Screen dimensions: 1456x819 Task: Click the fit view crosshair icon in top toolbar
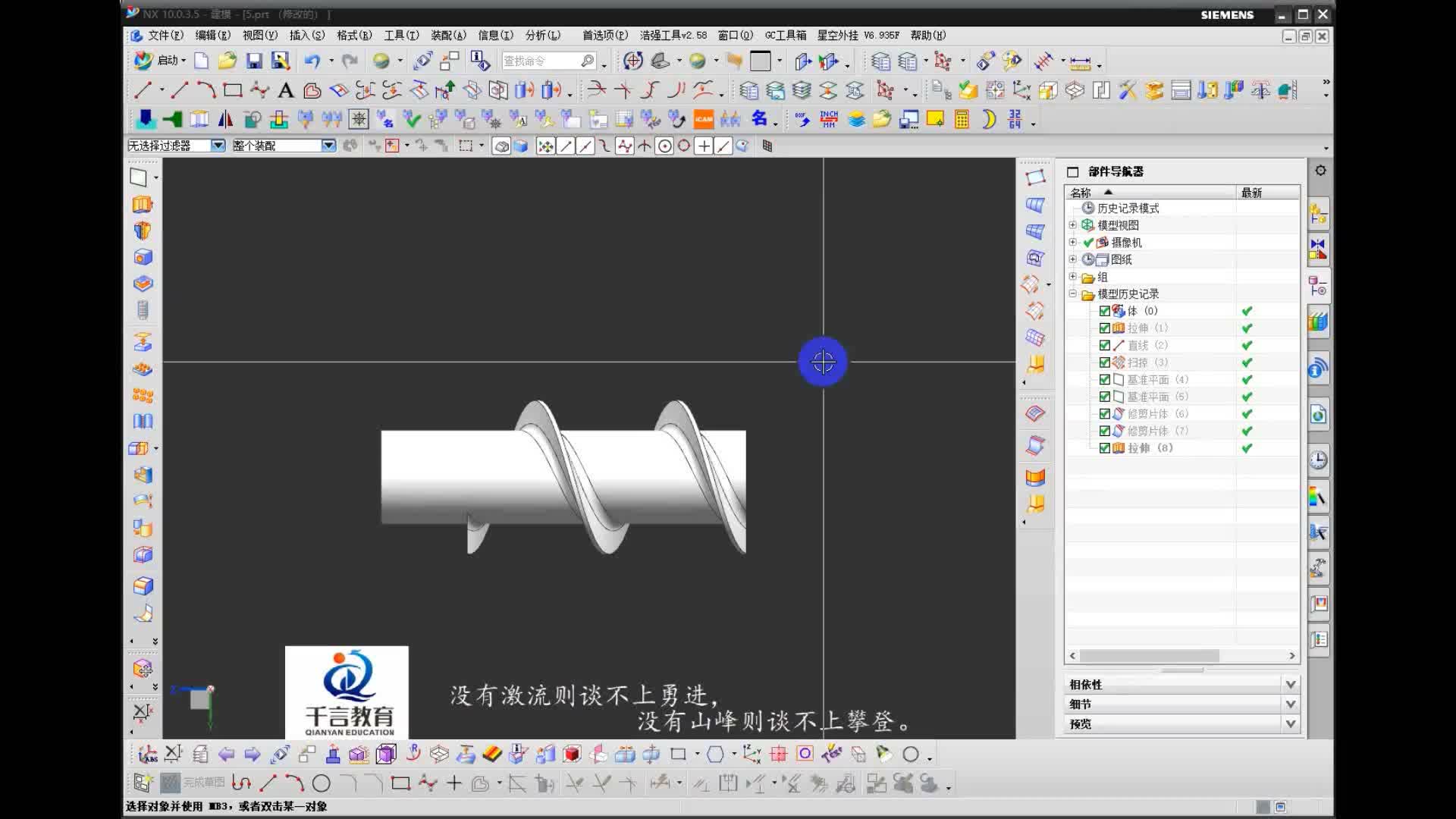632,61
